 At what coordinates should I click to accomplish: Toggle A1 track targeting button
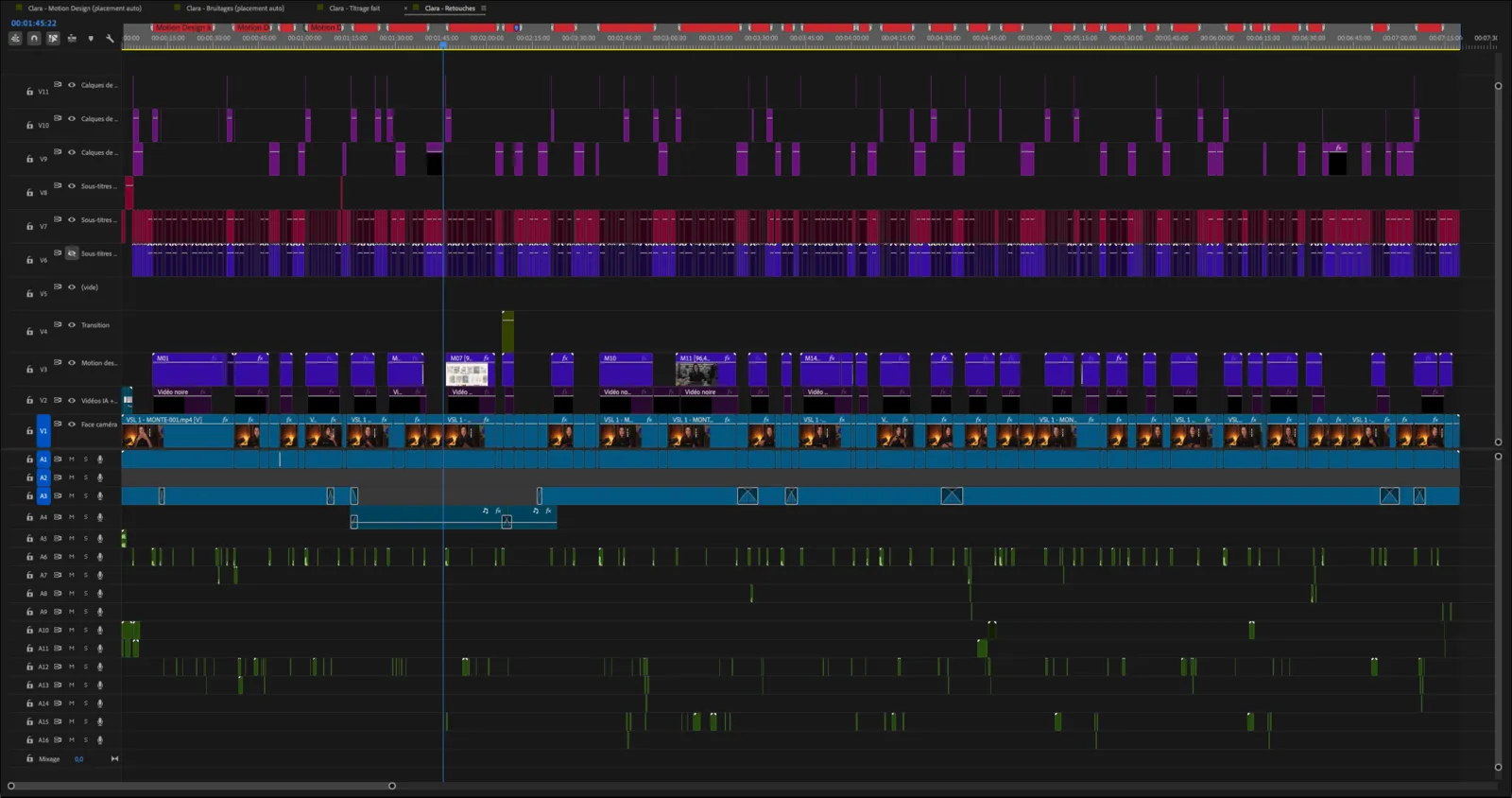coord(43,460)
